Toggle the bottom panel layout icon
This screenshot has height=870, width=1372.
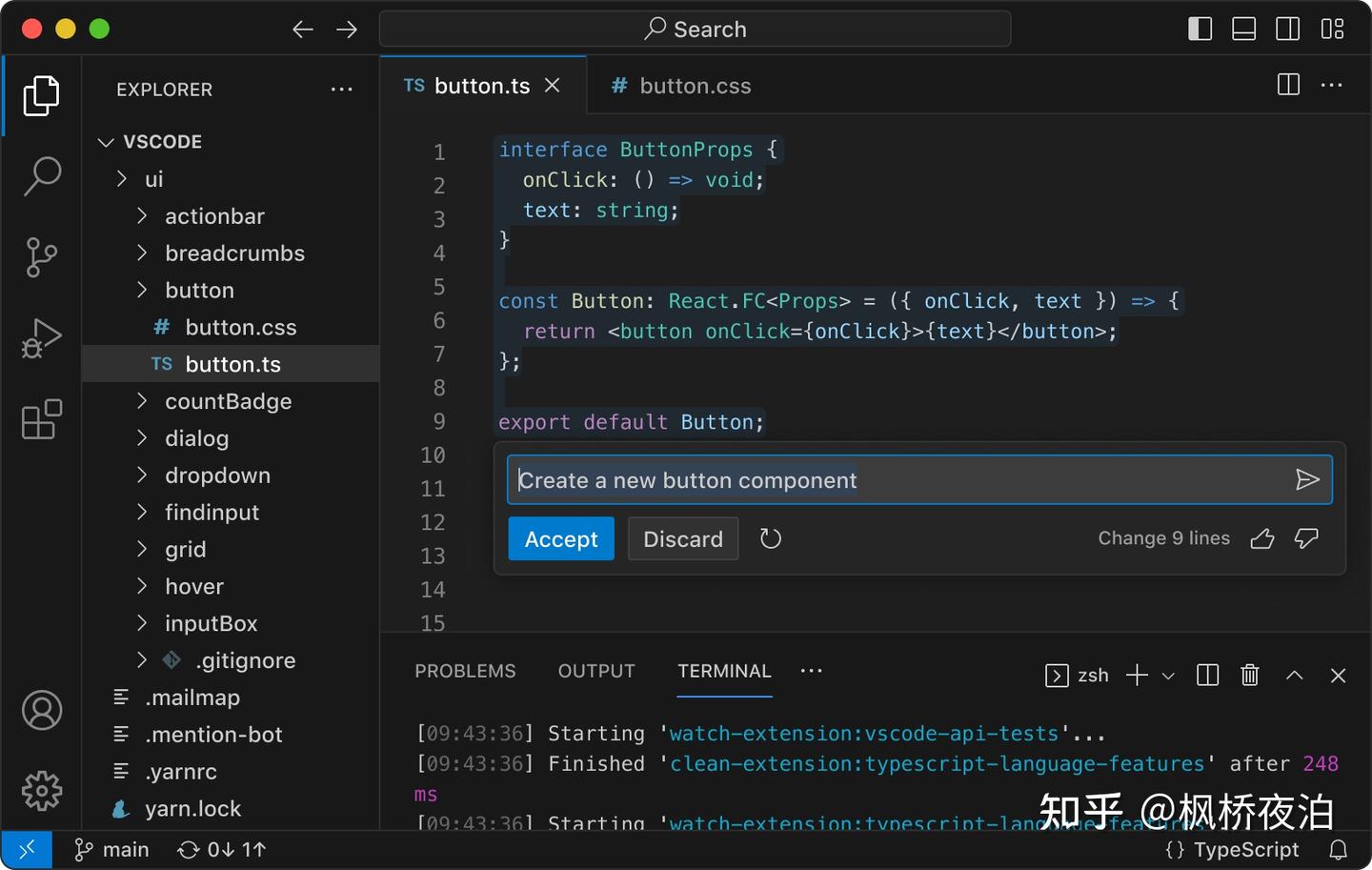[1243, 29]
